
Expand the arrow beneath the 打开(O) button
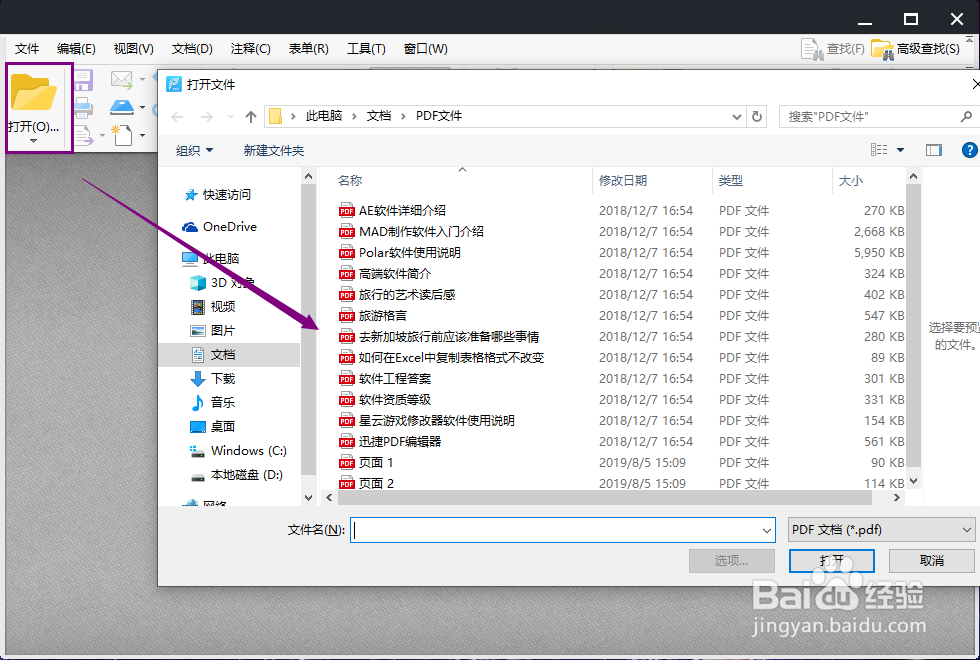point(33,140)
